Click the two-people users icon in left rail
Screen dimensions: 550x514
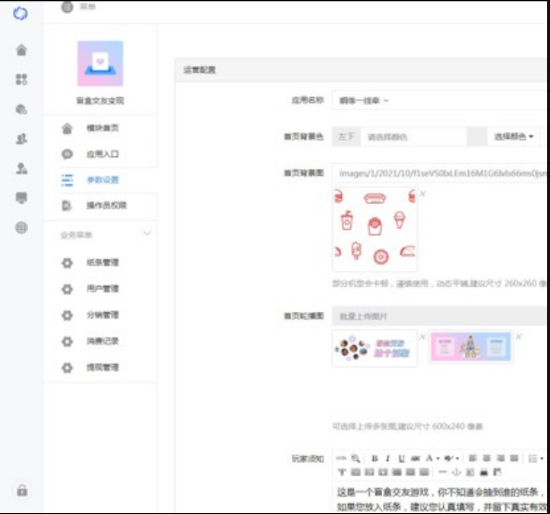[x=21, y=139]
